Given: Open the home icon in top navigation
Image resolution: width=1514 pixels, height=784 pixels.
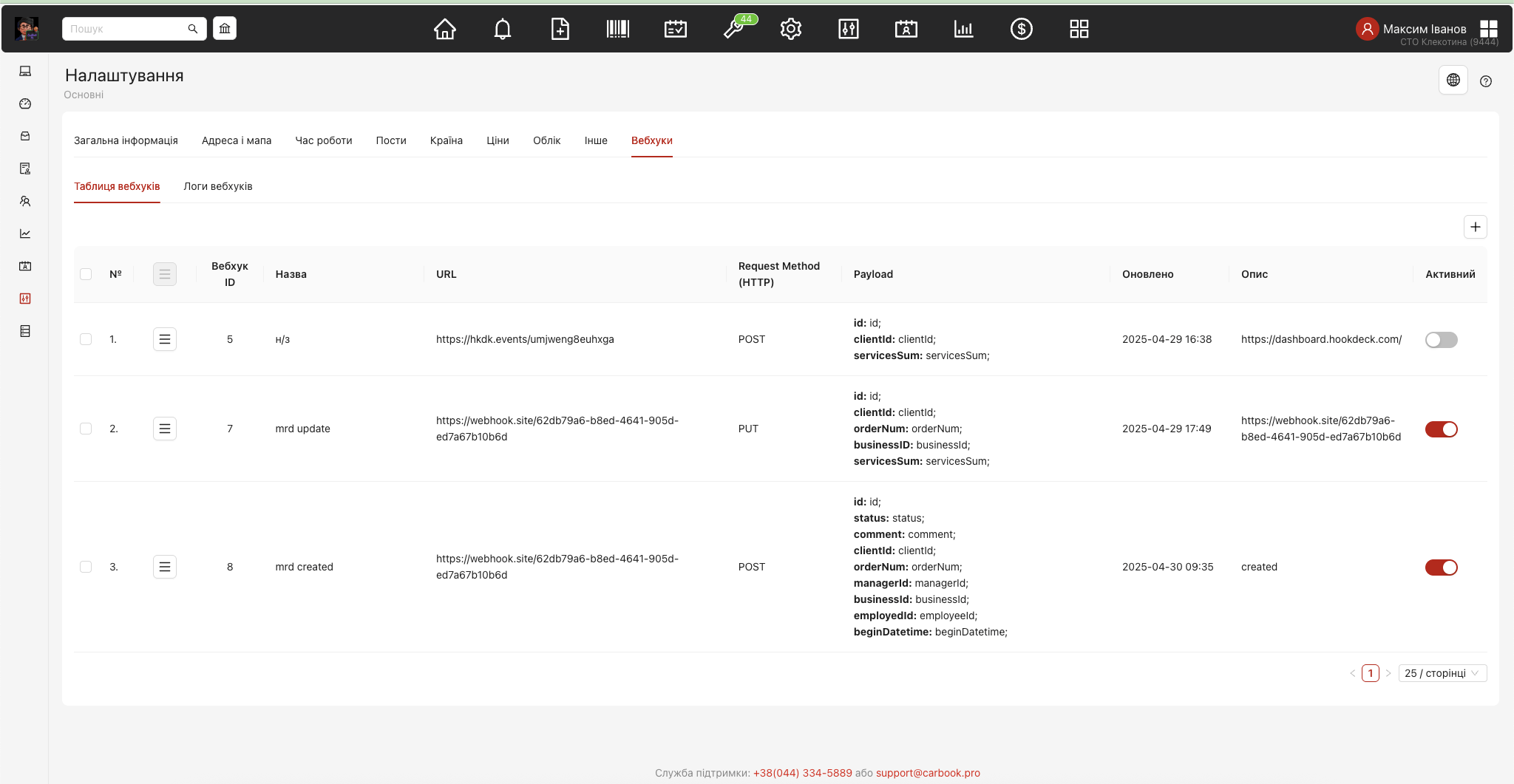Looking at the screenshot, I should (444, 29).
